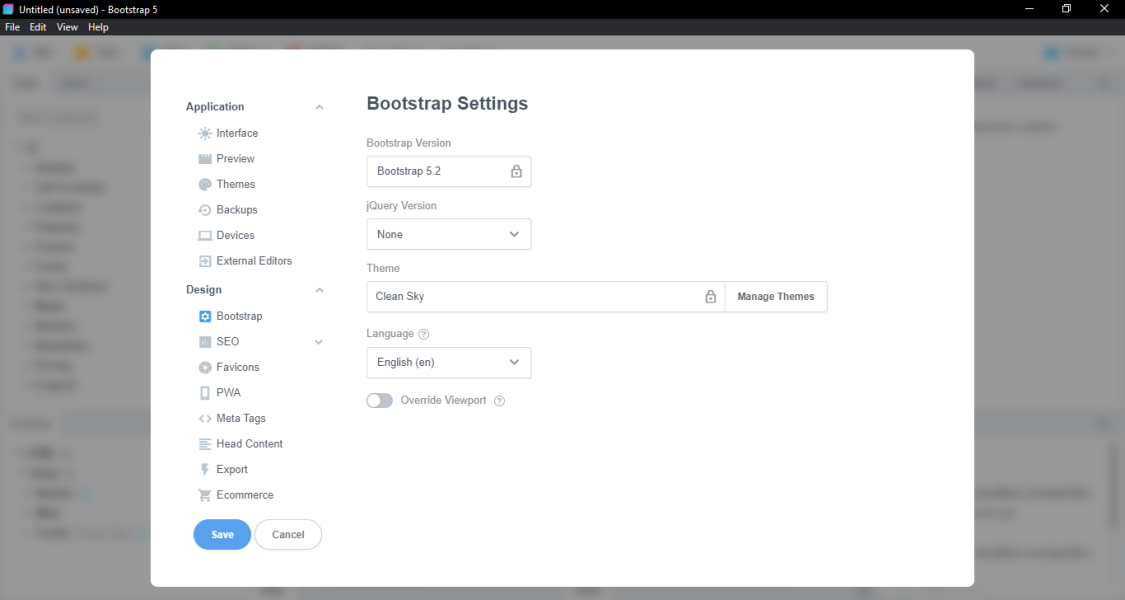Select the Meta Tags label
Viewport: 1125px width, 600px height.
tap(241, 418)
